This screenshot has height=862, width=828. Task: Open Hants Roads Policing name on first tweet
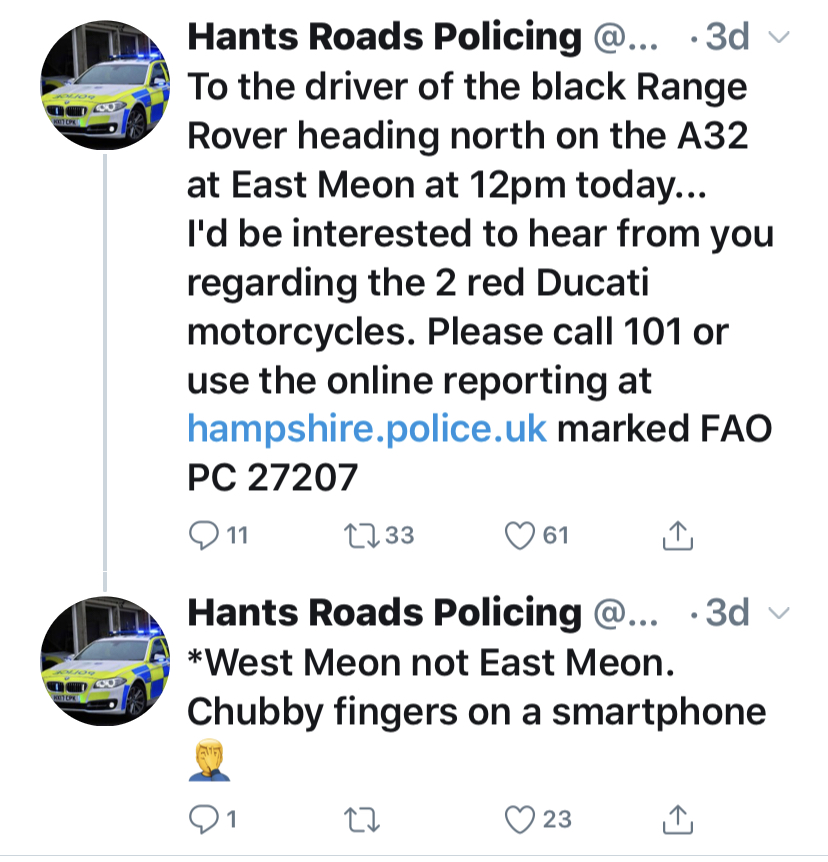[x=384, y=37]
